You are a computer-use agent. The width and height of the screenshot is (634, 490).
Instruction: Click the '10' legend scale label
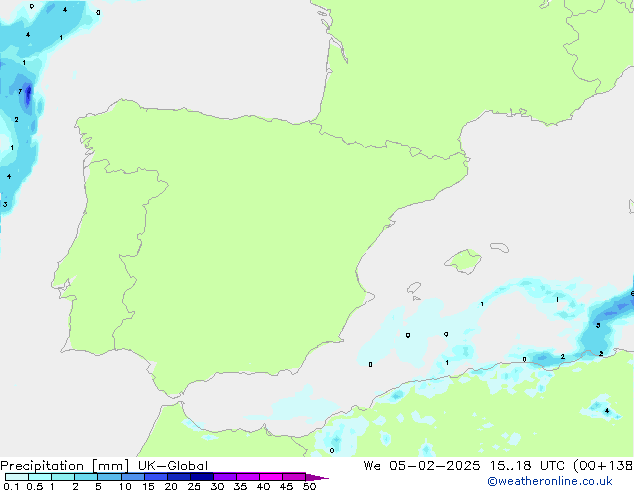coord(125,486)
